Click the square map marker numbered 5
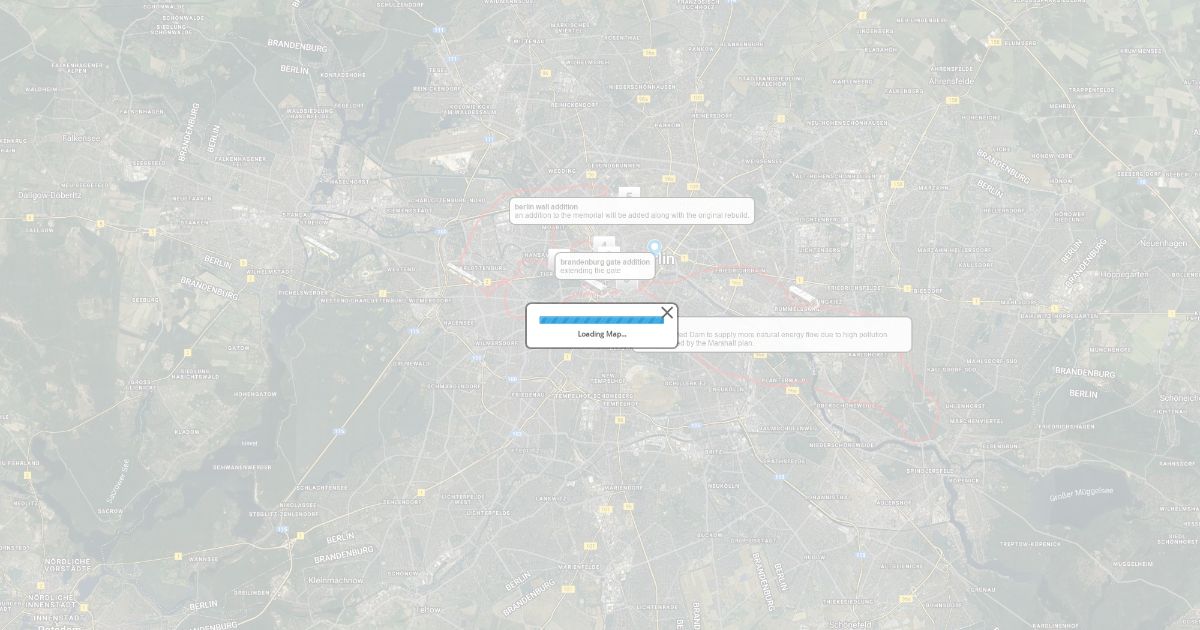 [629, 194]
